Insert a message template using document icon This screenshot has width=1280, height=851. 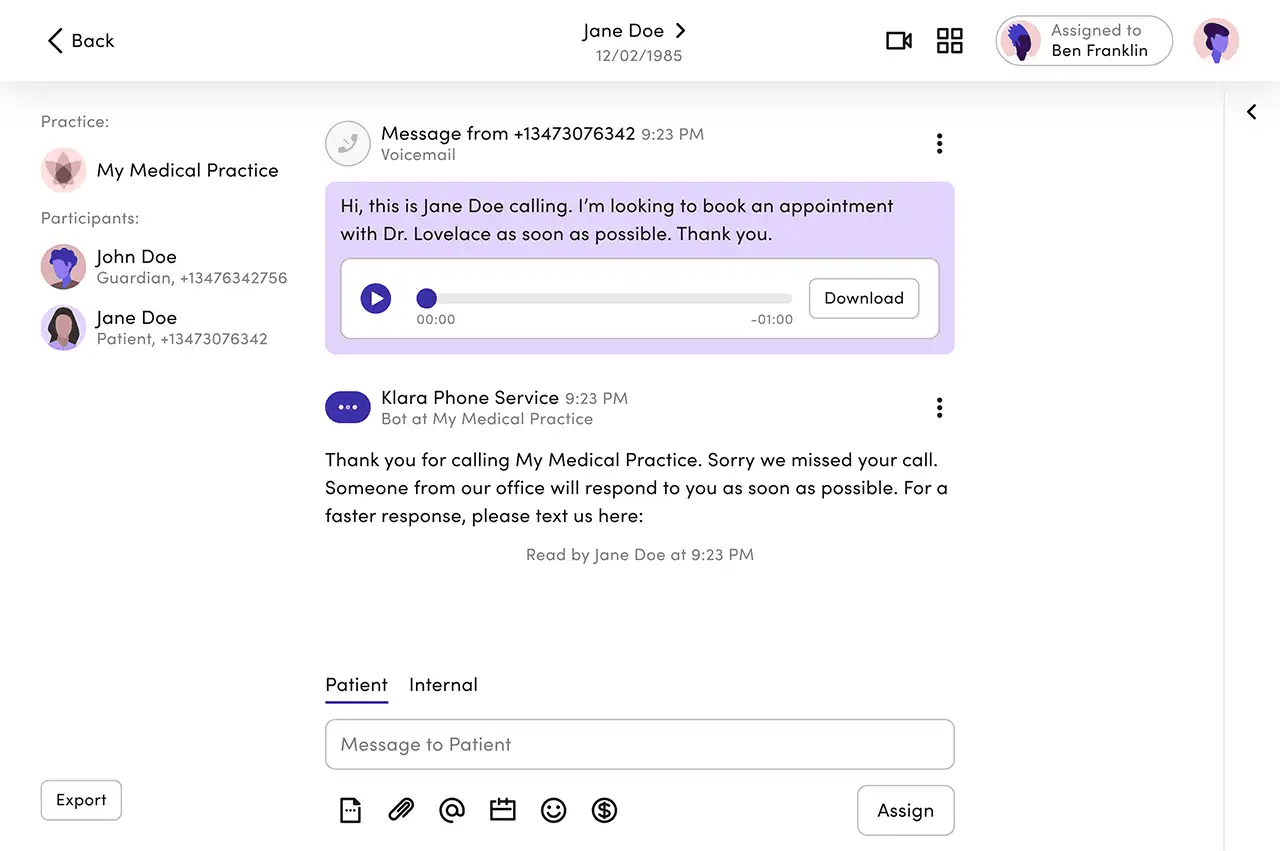tap(350, 810)
